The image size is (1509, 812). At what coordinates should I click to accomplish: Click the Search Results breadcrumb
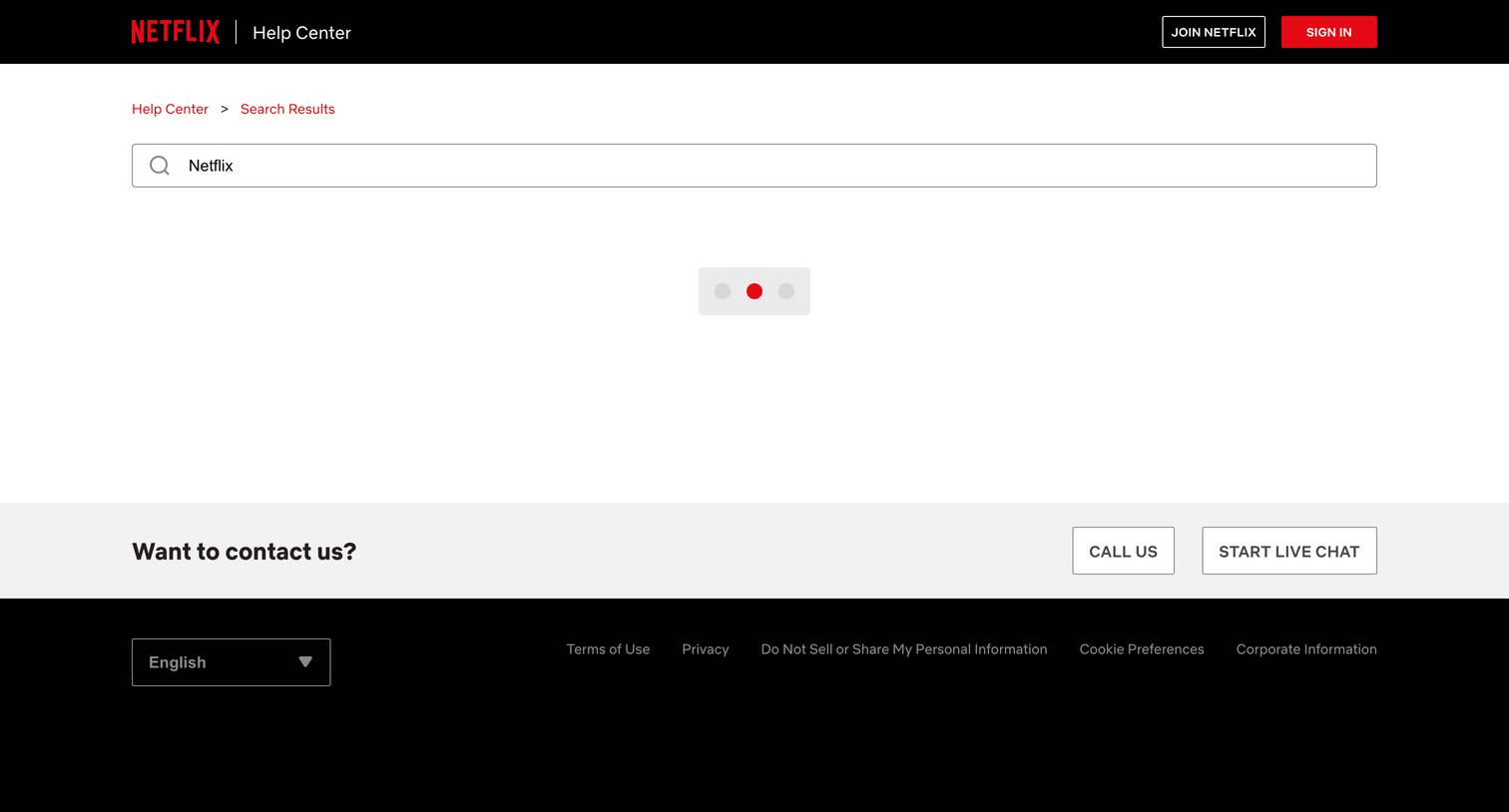tap(287, 109)
